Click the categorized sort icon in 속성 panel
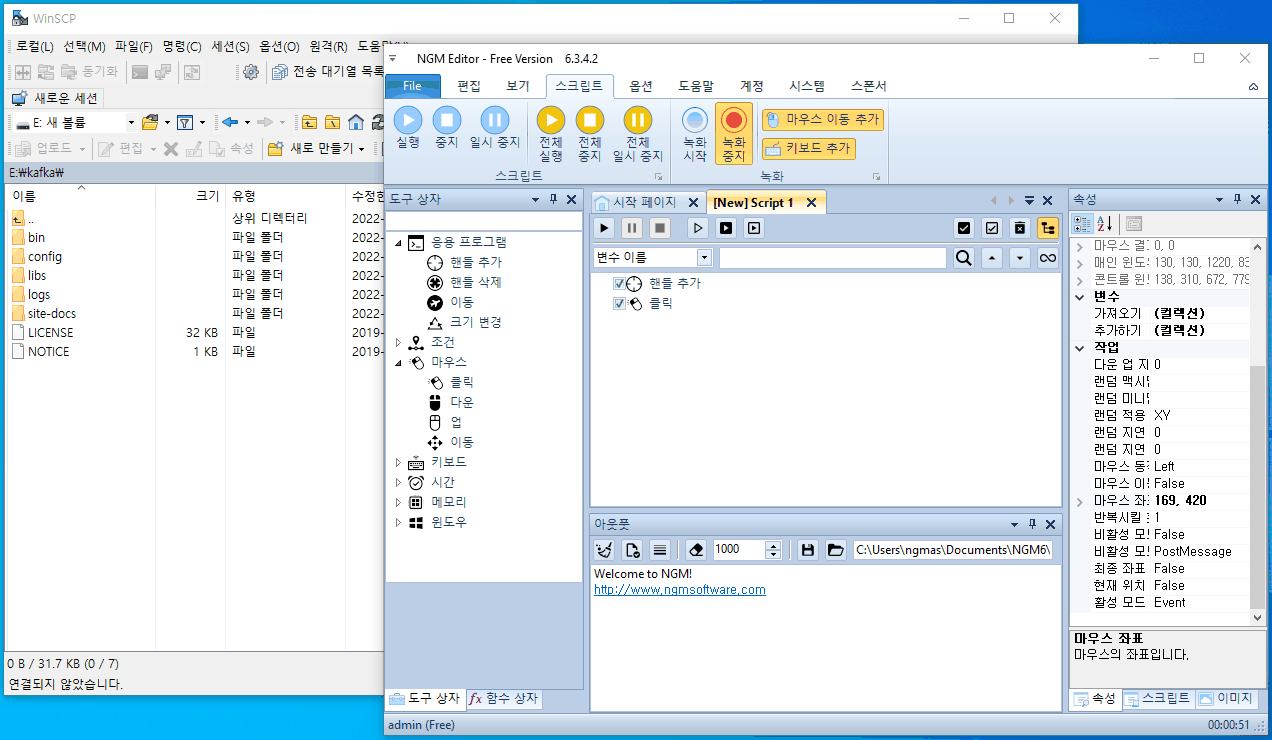 pos(1083,224)
